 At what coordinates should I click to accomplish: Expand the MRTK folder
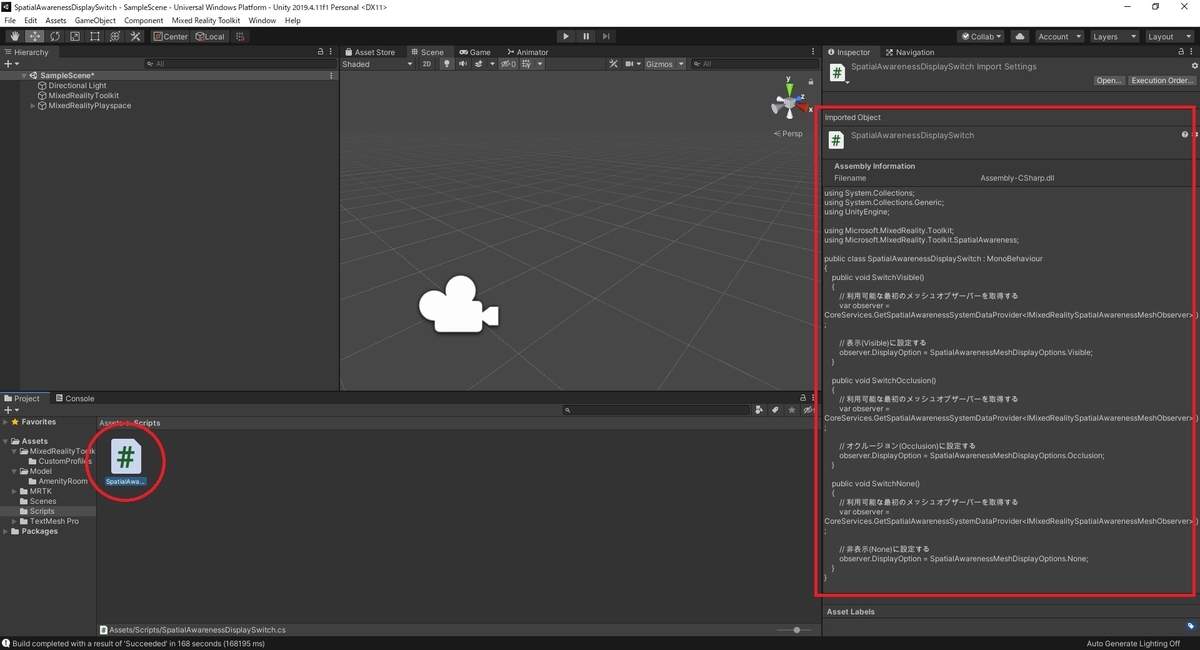pos(15,491)
